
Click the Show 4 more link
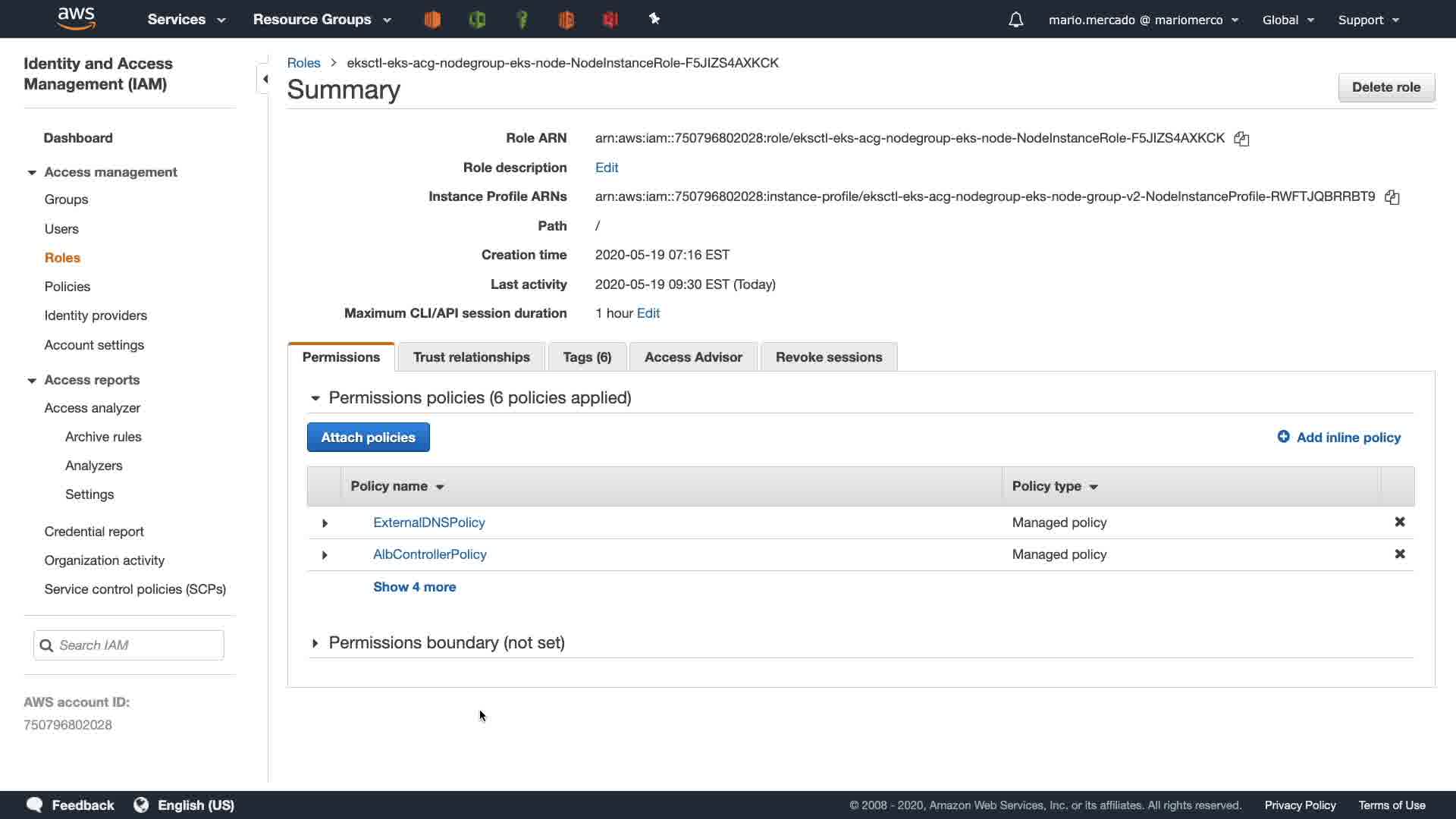point(414,587)
